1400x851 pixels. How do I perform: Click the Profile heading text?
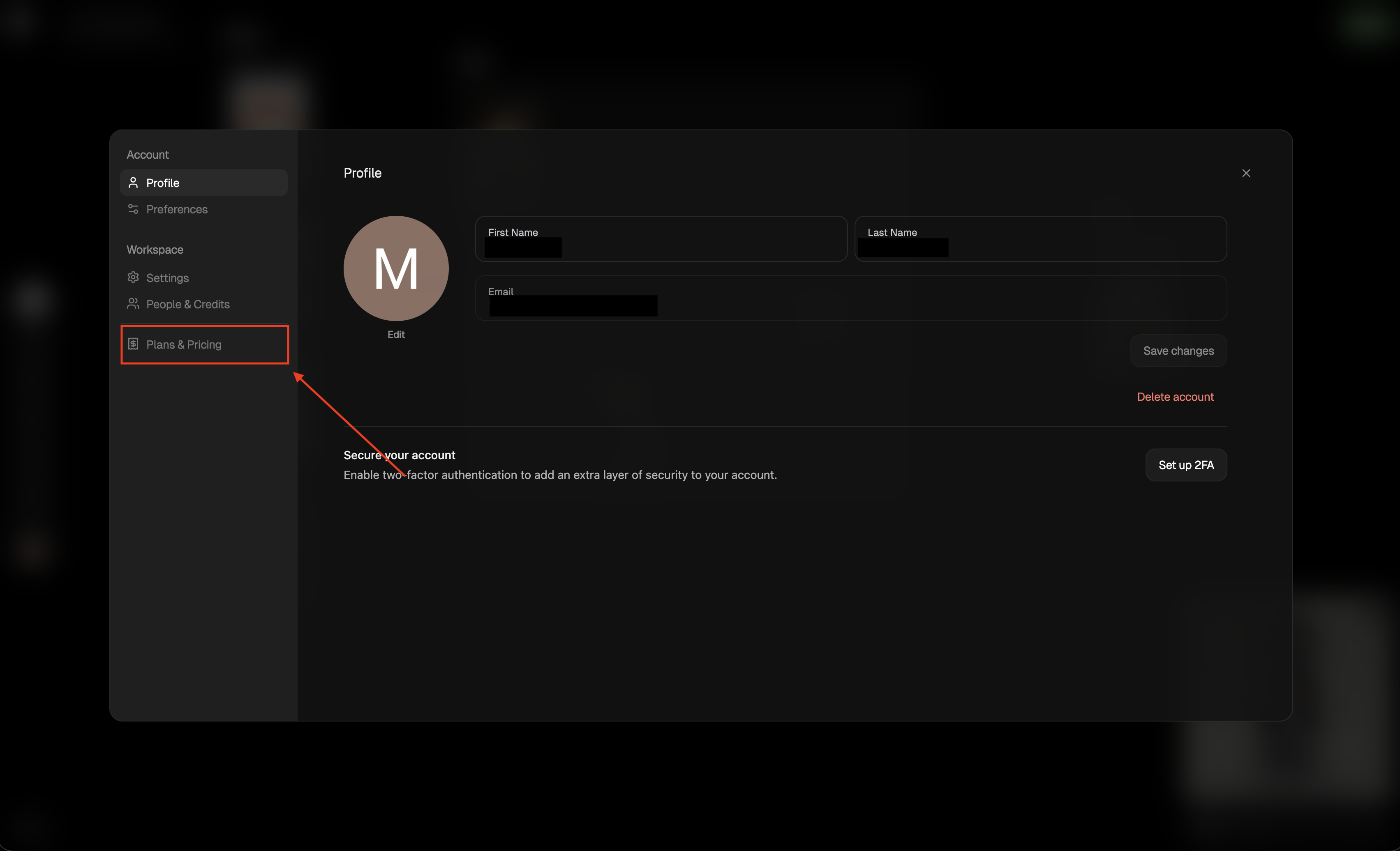point(363,173)
